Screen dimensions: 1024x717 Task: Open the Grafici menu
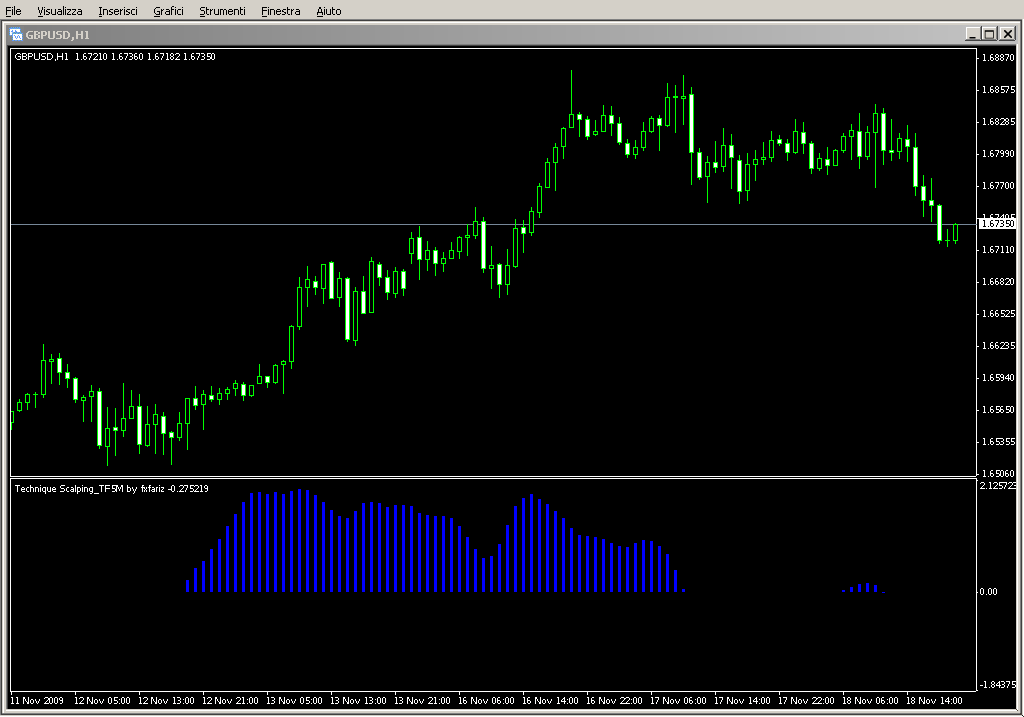(168, 11)
